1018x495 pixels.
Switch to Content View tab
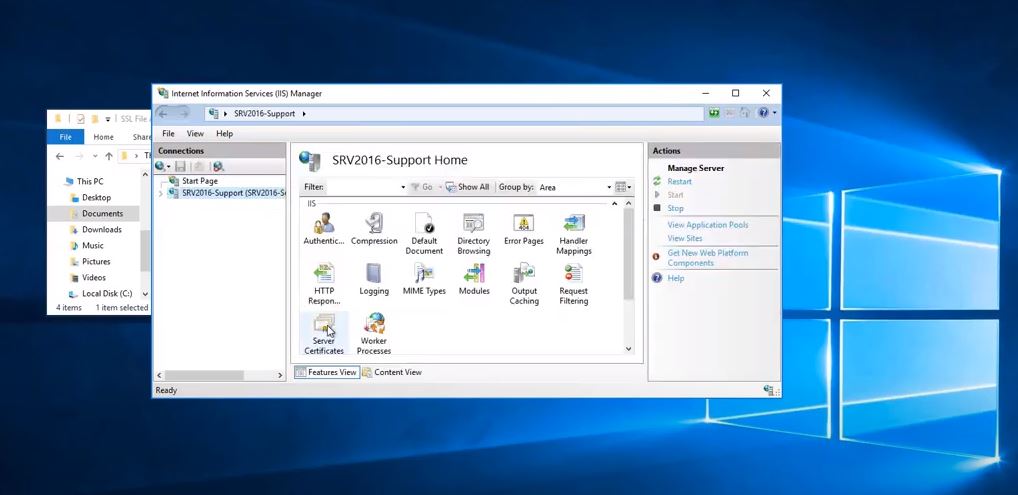(392, 372)
